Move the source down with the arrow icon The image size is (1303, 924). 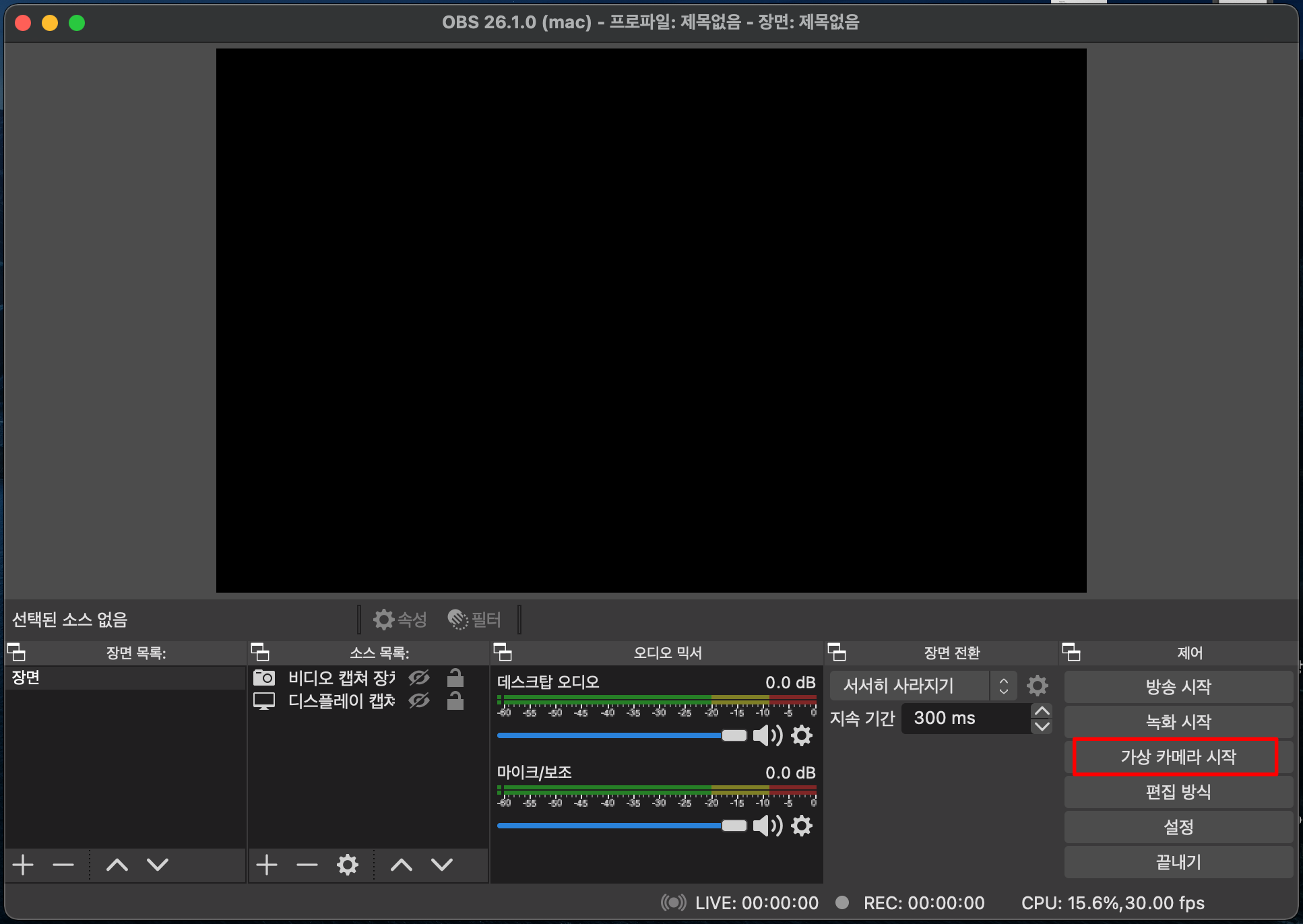pyautogui.click(x=442, y=865)
